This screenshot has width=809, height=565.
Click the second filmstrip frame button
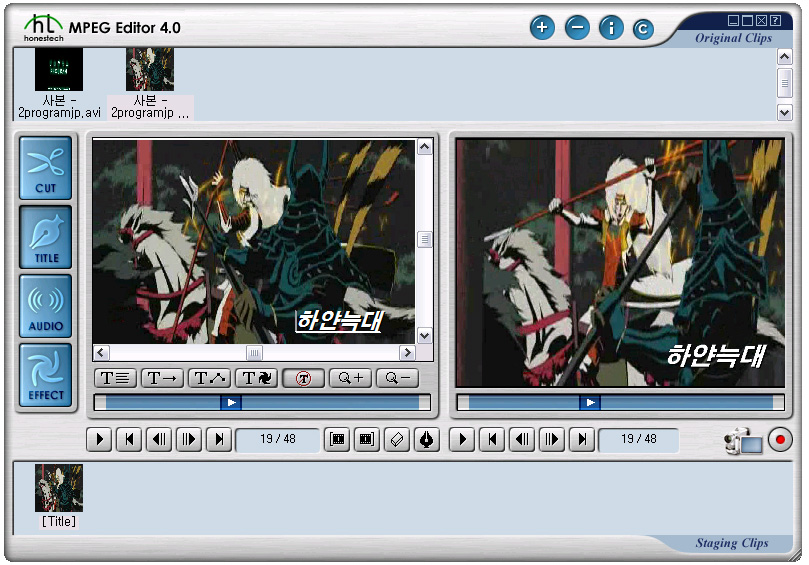[x=367, y=440]
